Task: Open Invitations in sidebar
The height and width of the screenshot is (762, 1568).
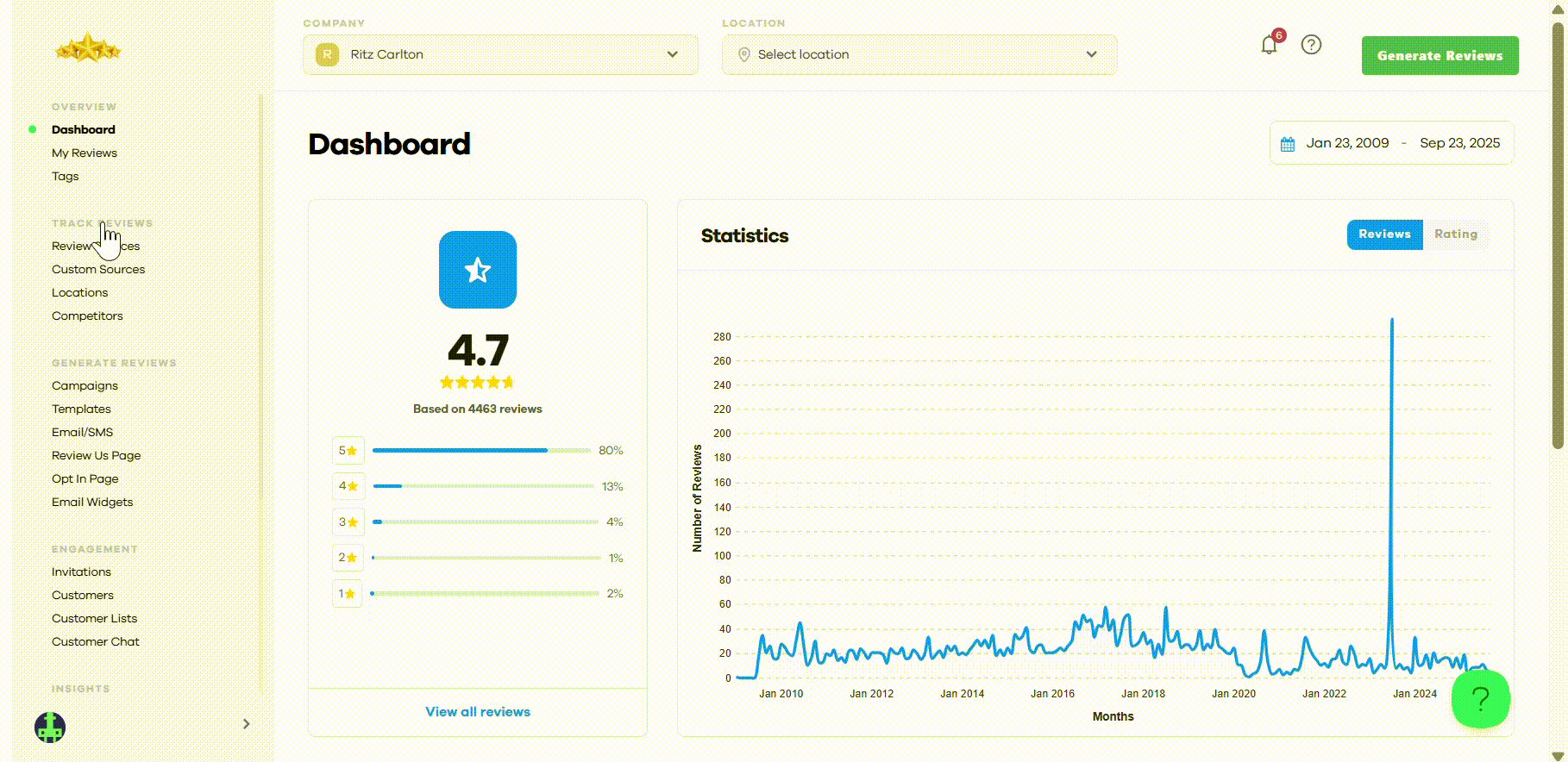Action: [x=81, y=572]
